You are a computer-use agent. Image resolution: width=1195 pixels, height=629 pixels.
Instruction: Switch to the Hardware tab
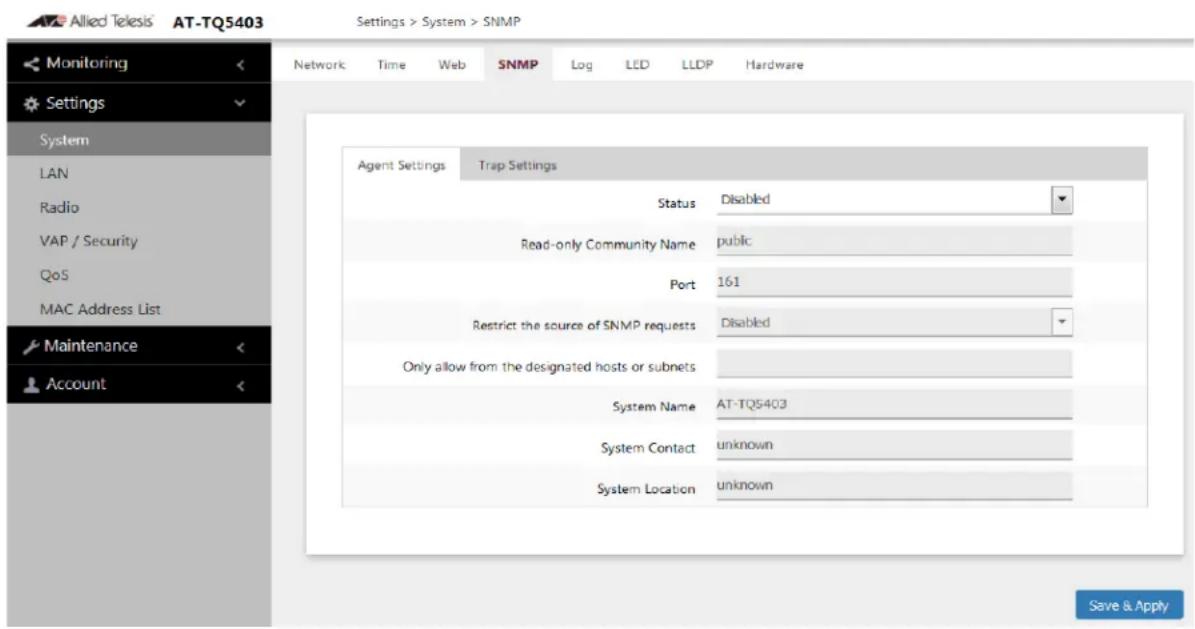774,65
